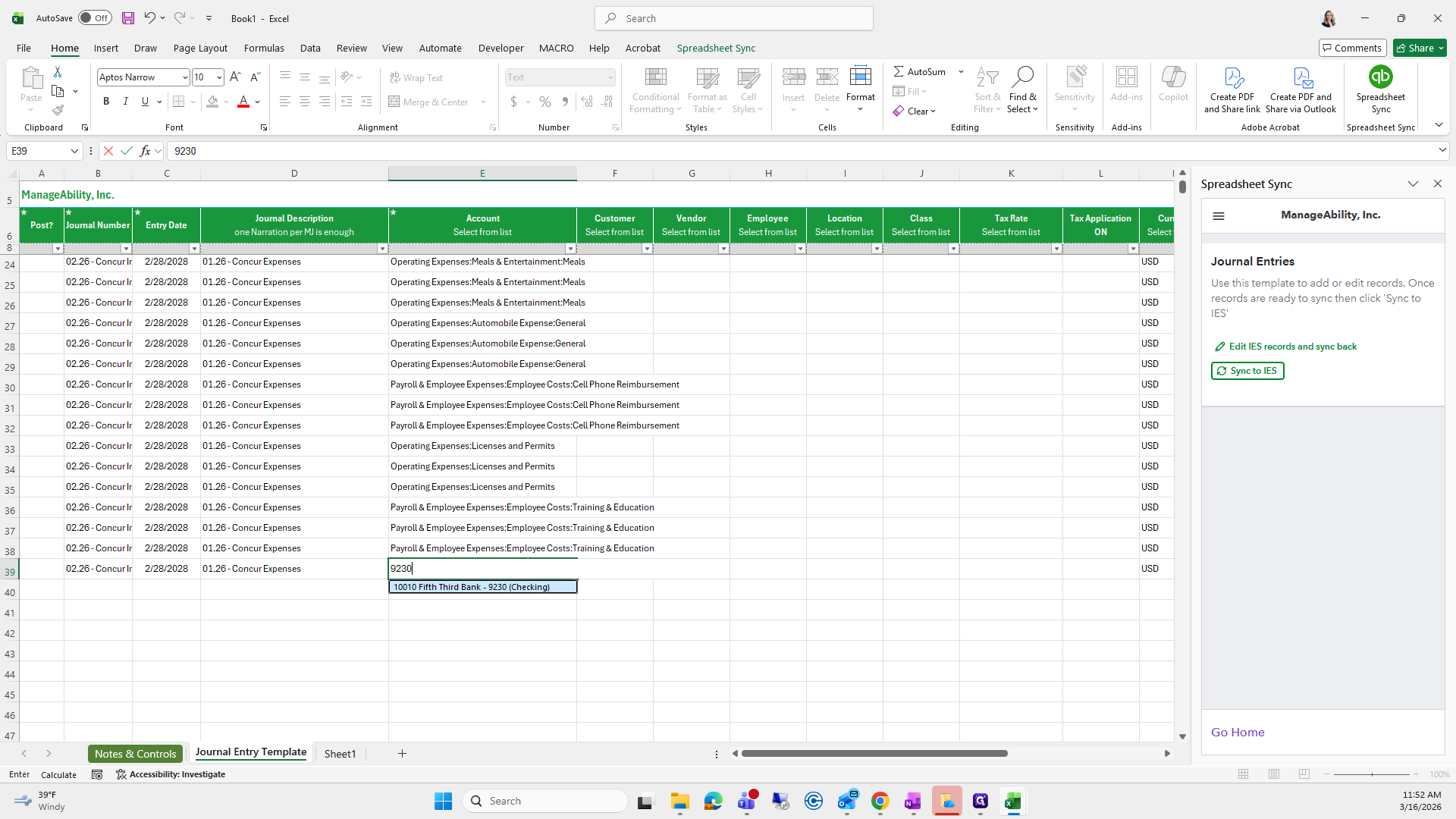Screen dimensions: 1456x819
Task: Click the Save disk icon
Action: tap(128, 18)
